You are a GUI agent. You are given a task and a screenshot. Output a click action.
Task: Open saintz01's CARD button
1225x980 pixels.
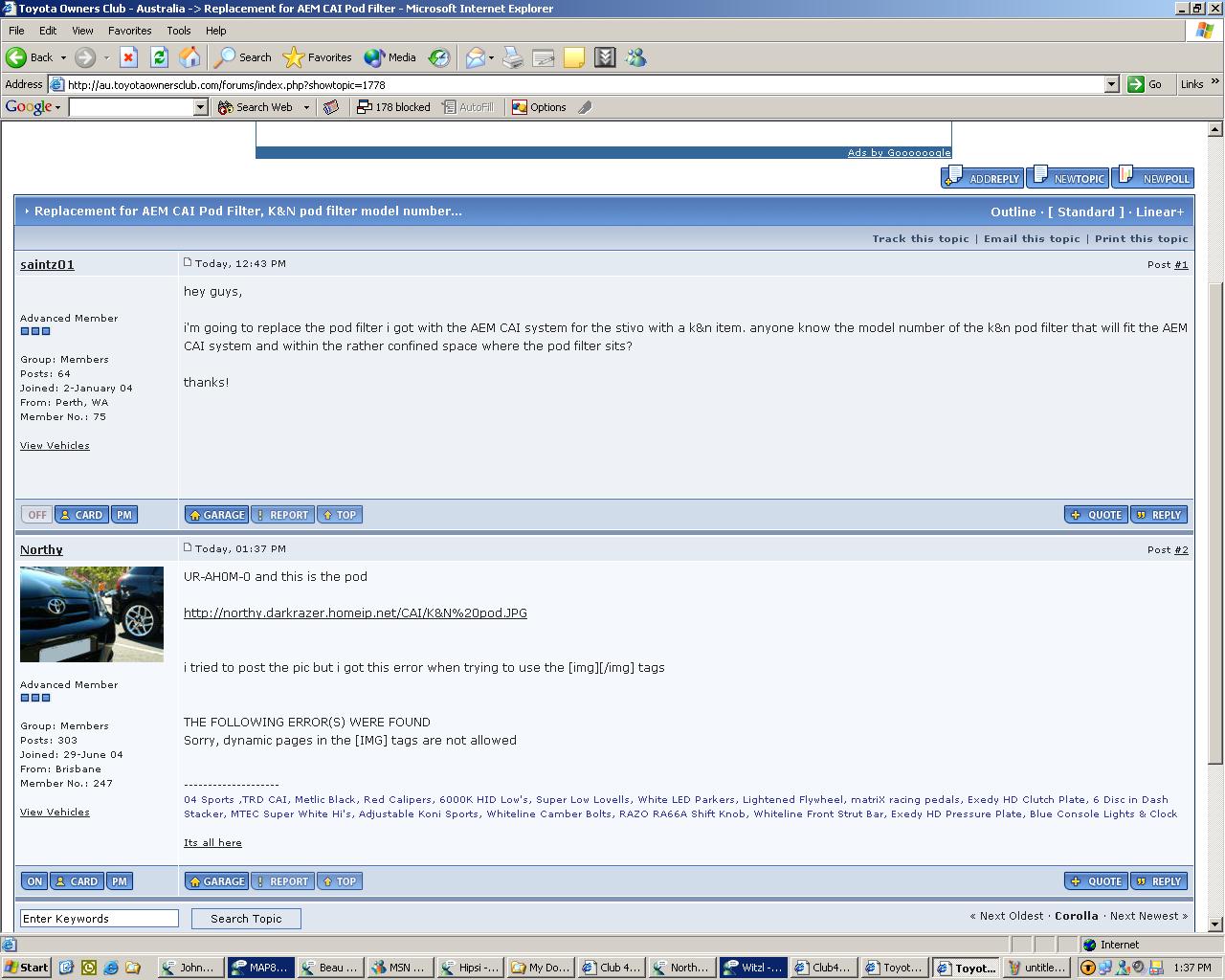[x=81, y=515]
